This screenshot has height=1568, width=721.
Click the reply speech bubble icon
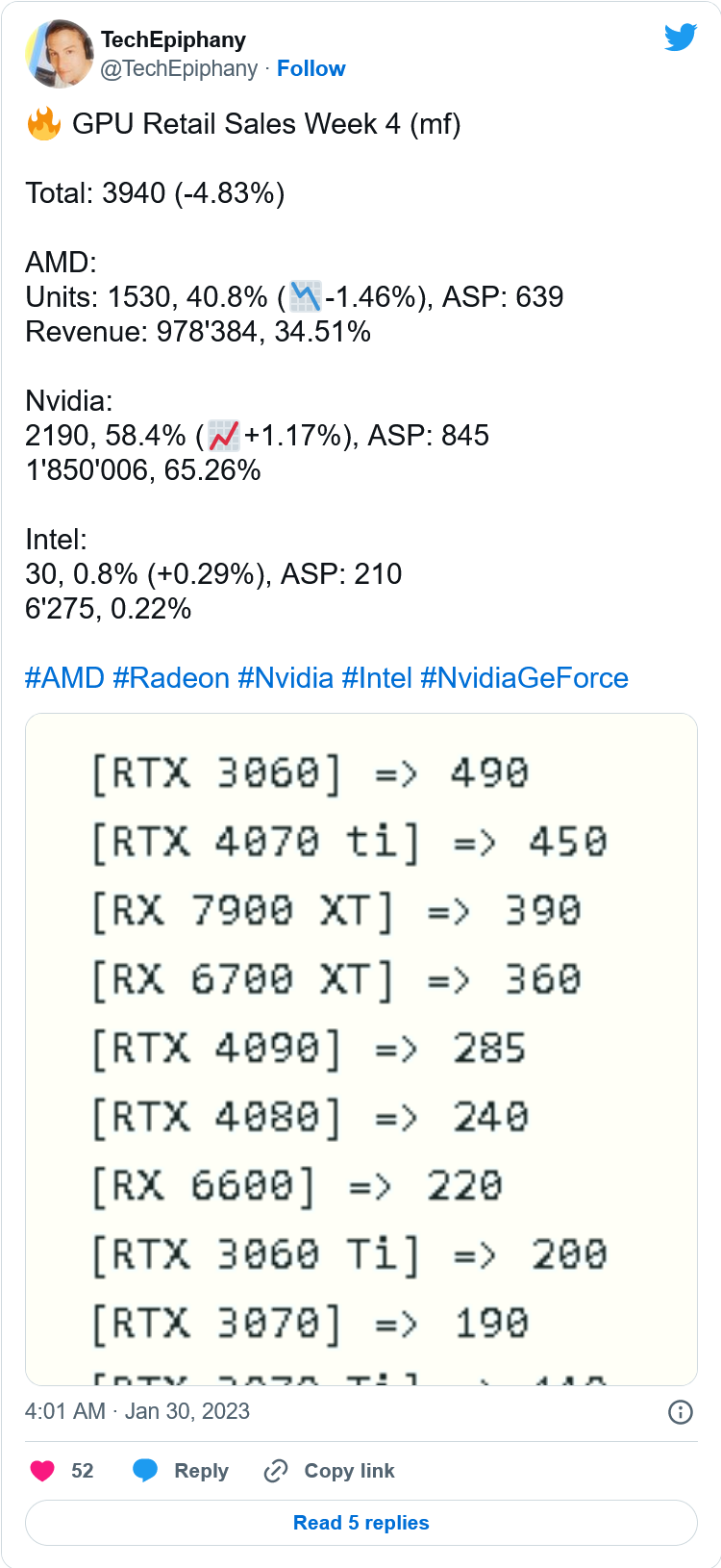tap(145, 1471)
